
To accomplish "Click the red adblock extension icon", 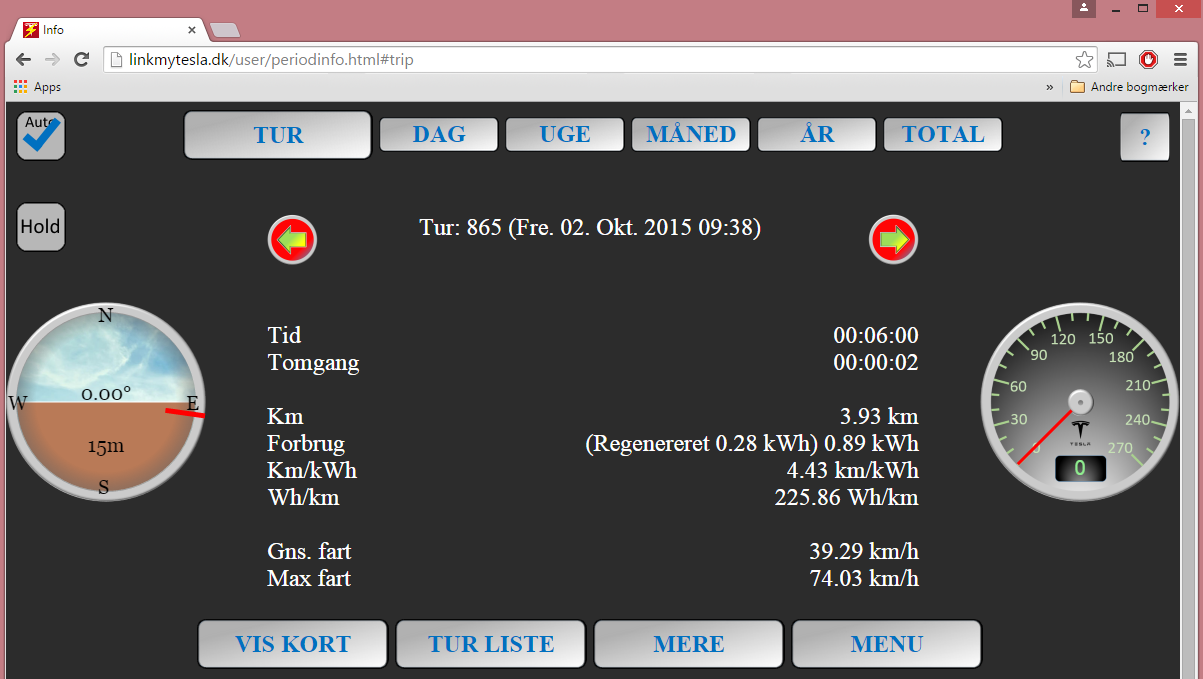I will pyautogui.click(x=1148, y=60).
